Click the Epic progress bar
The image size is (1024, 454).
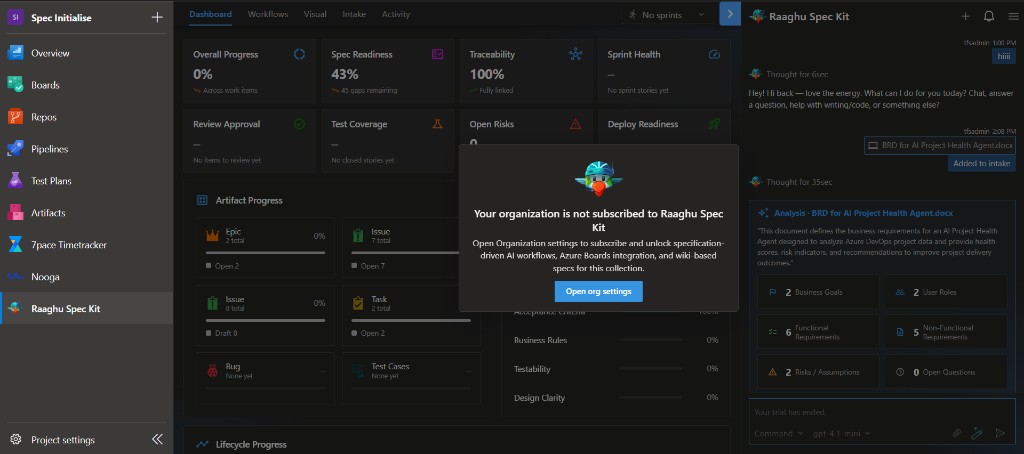click(x=265, y=252)
